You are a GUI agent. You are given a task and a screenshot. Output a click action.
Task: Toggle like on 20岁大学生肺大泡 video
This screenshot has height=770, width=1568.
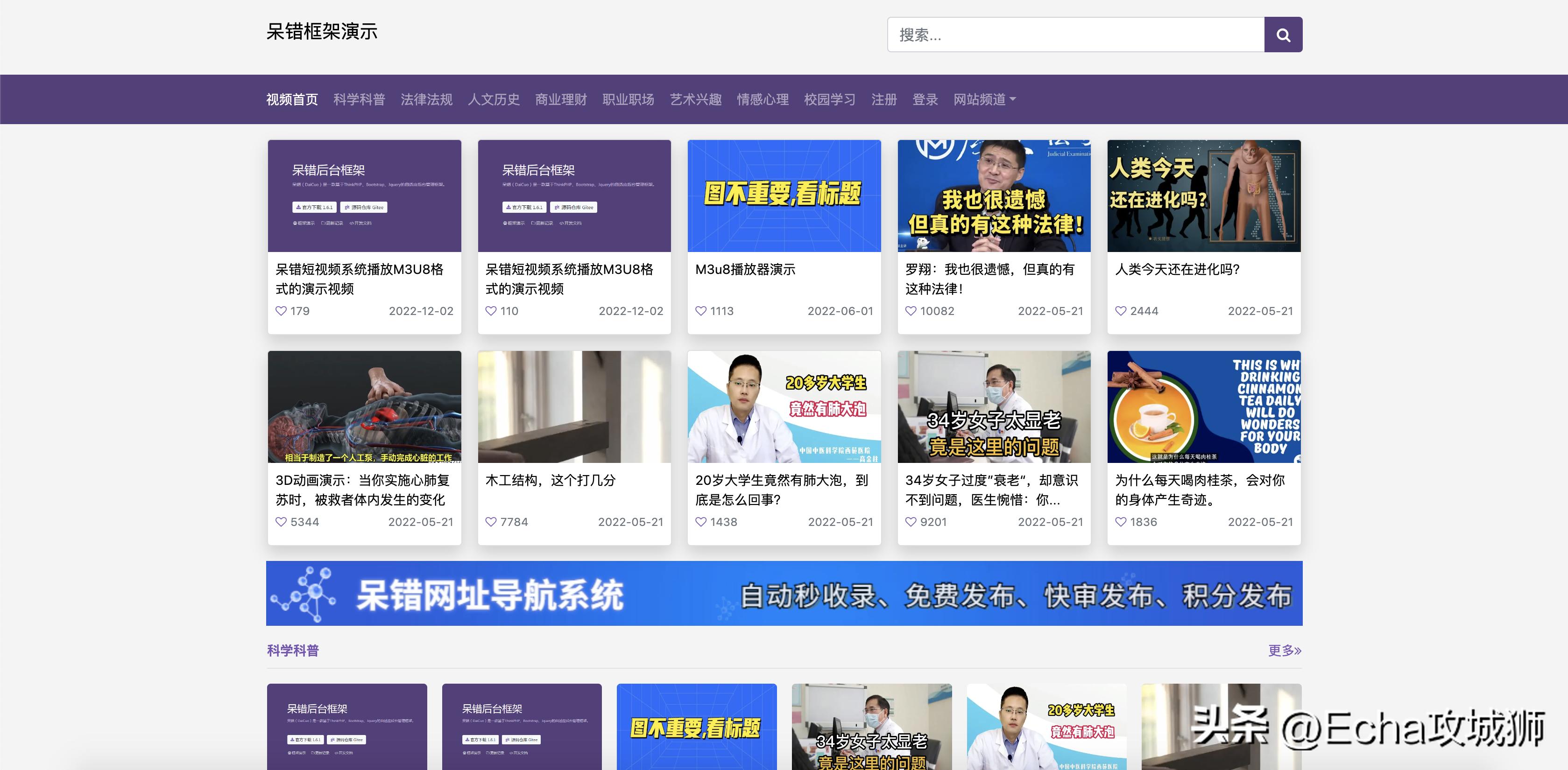tap(700, 522)
